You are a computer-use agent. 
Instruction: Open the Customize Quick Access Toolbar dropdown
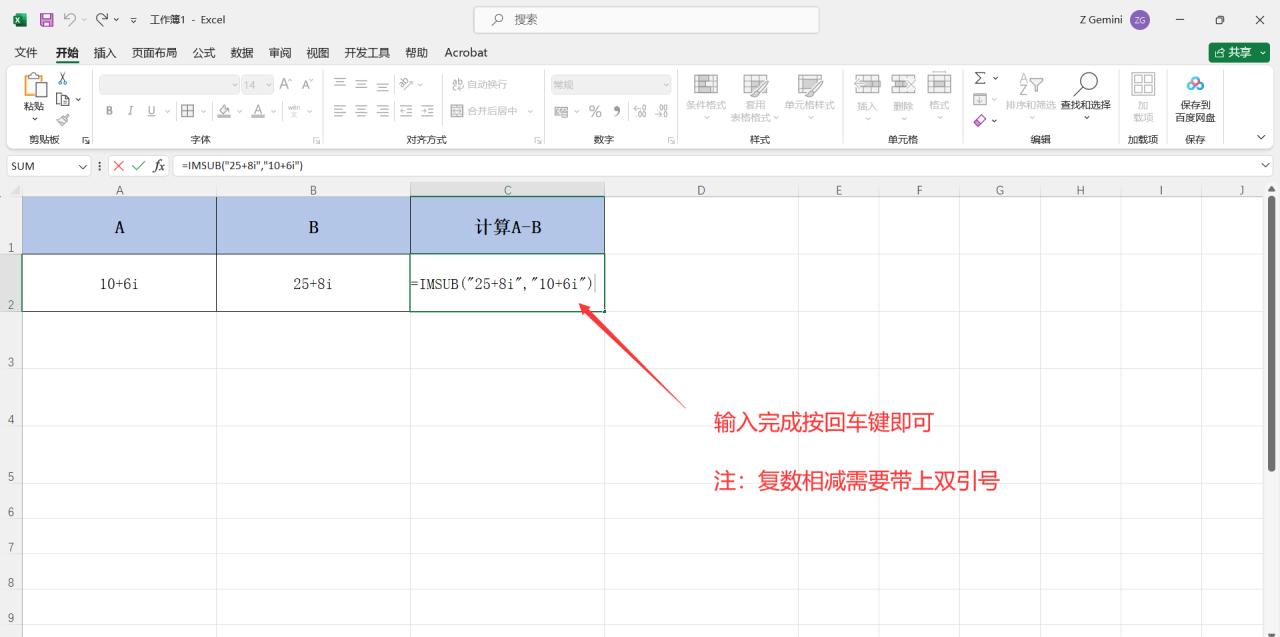134,20
